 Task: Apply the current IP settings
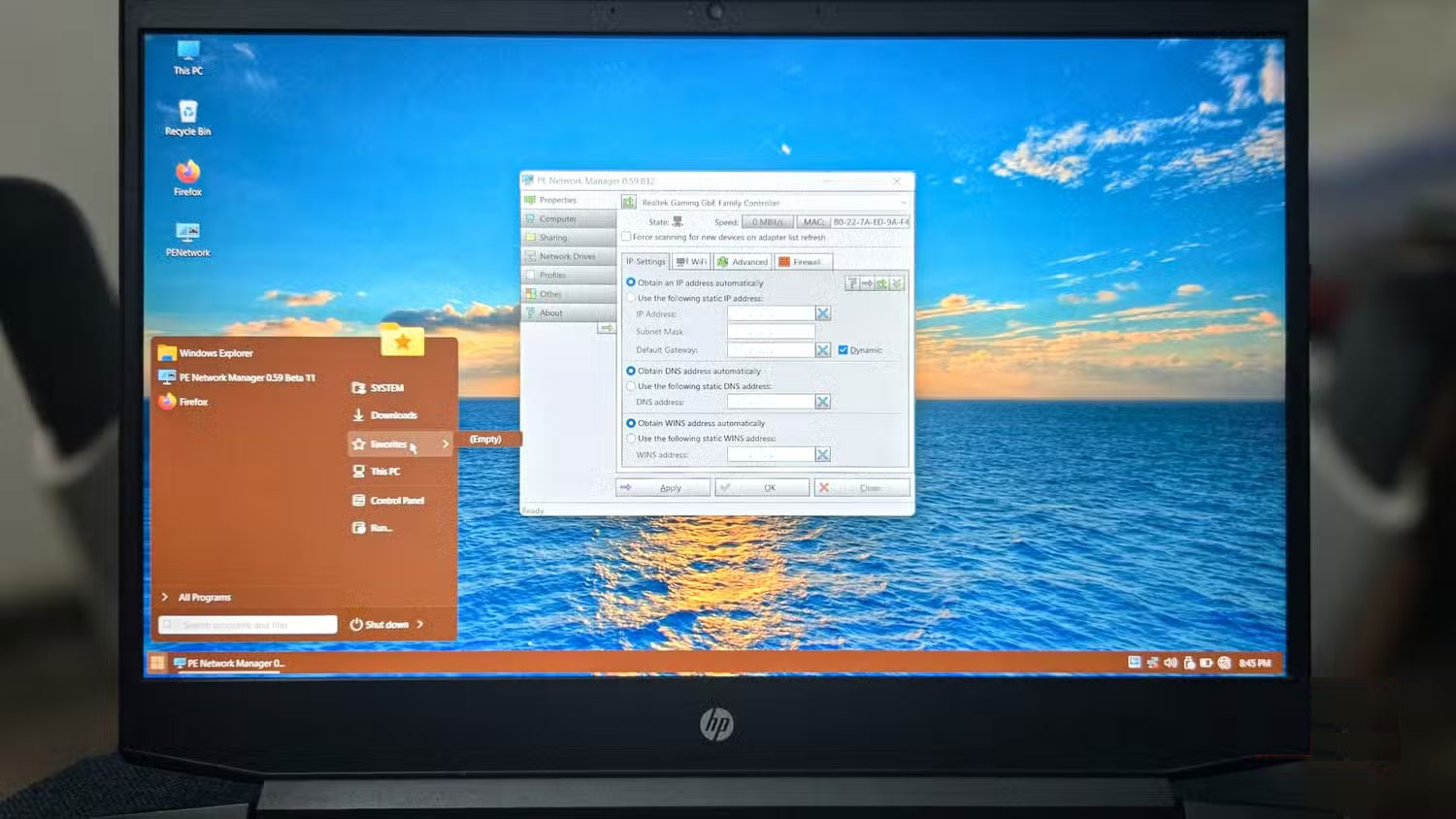click(x=671, y=487)
